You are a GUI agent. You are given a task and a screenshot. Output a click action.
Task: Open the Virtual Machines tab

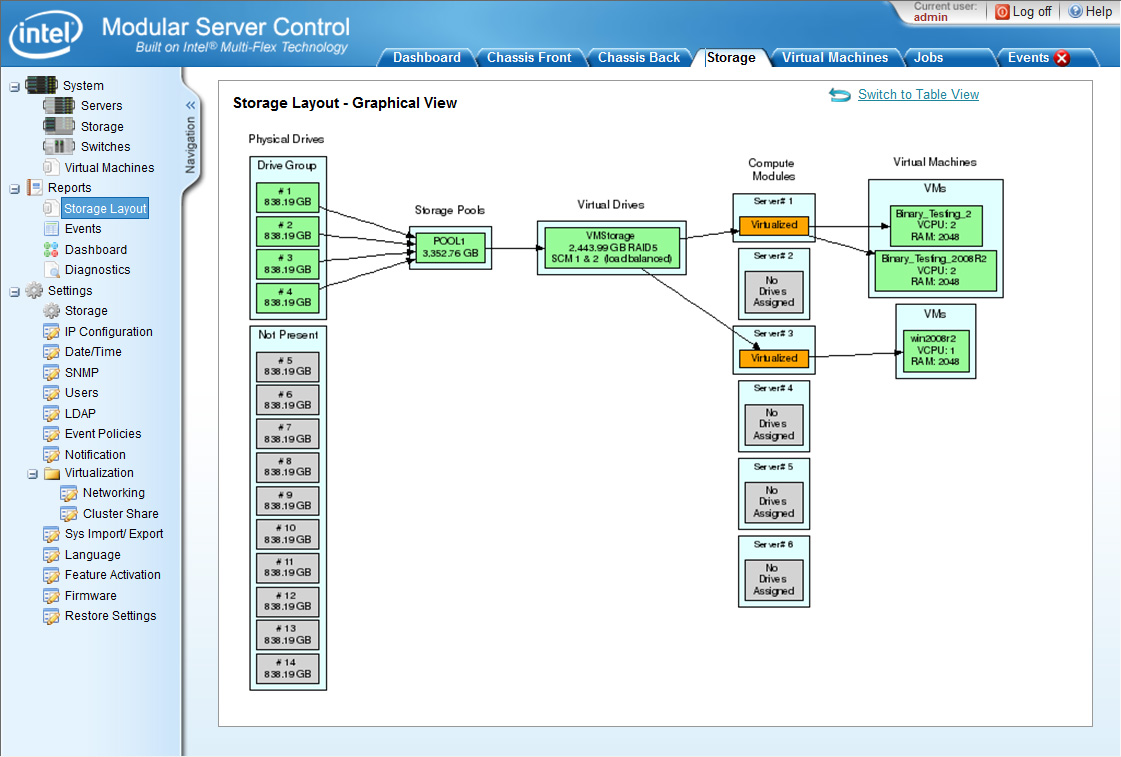click(834, 57)
